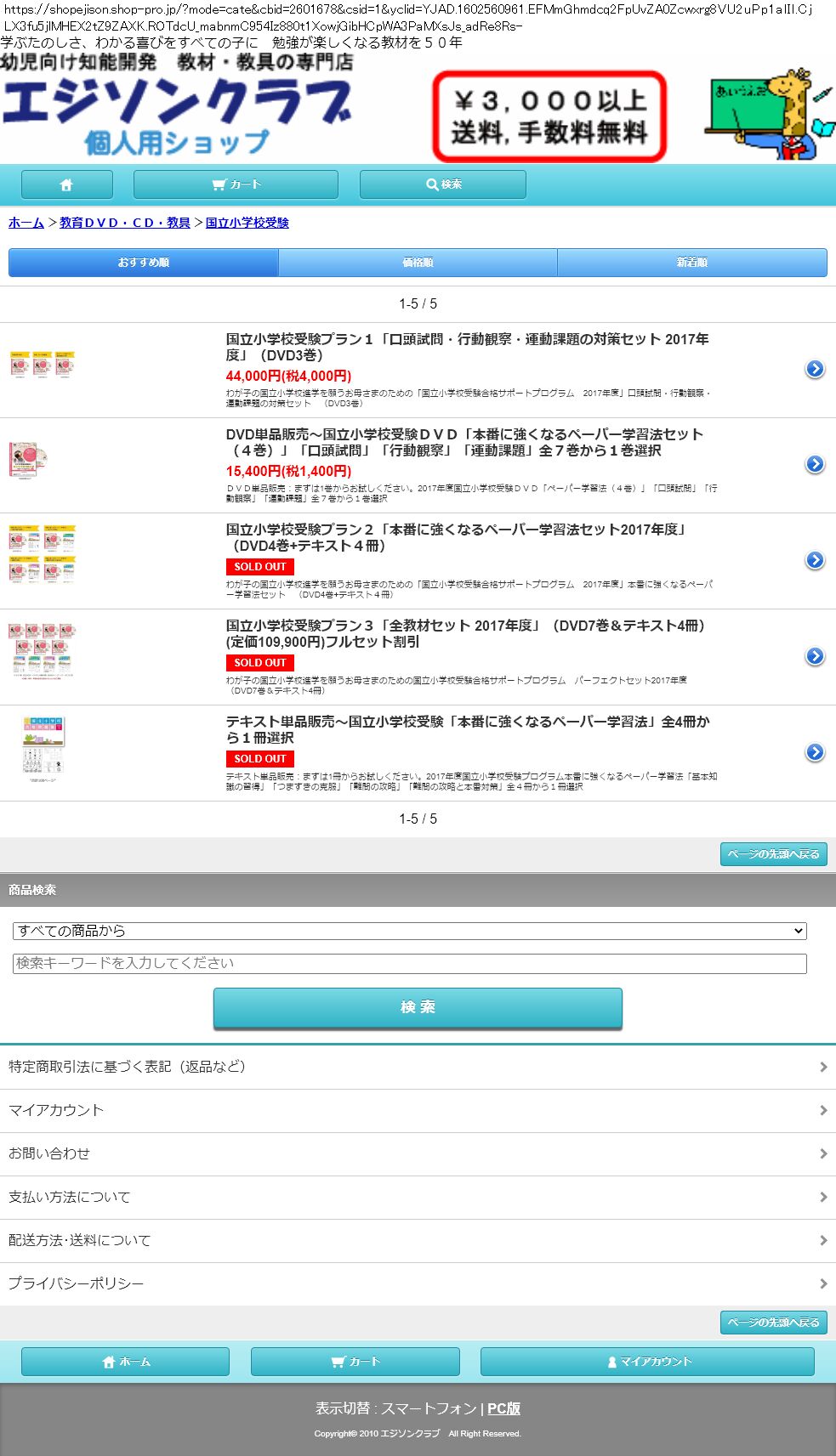This screenshot has height=1456, width=836.
Task: Open the すべての商品から category dropdown
Action: click(409, 931)
